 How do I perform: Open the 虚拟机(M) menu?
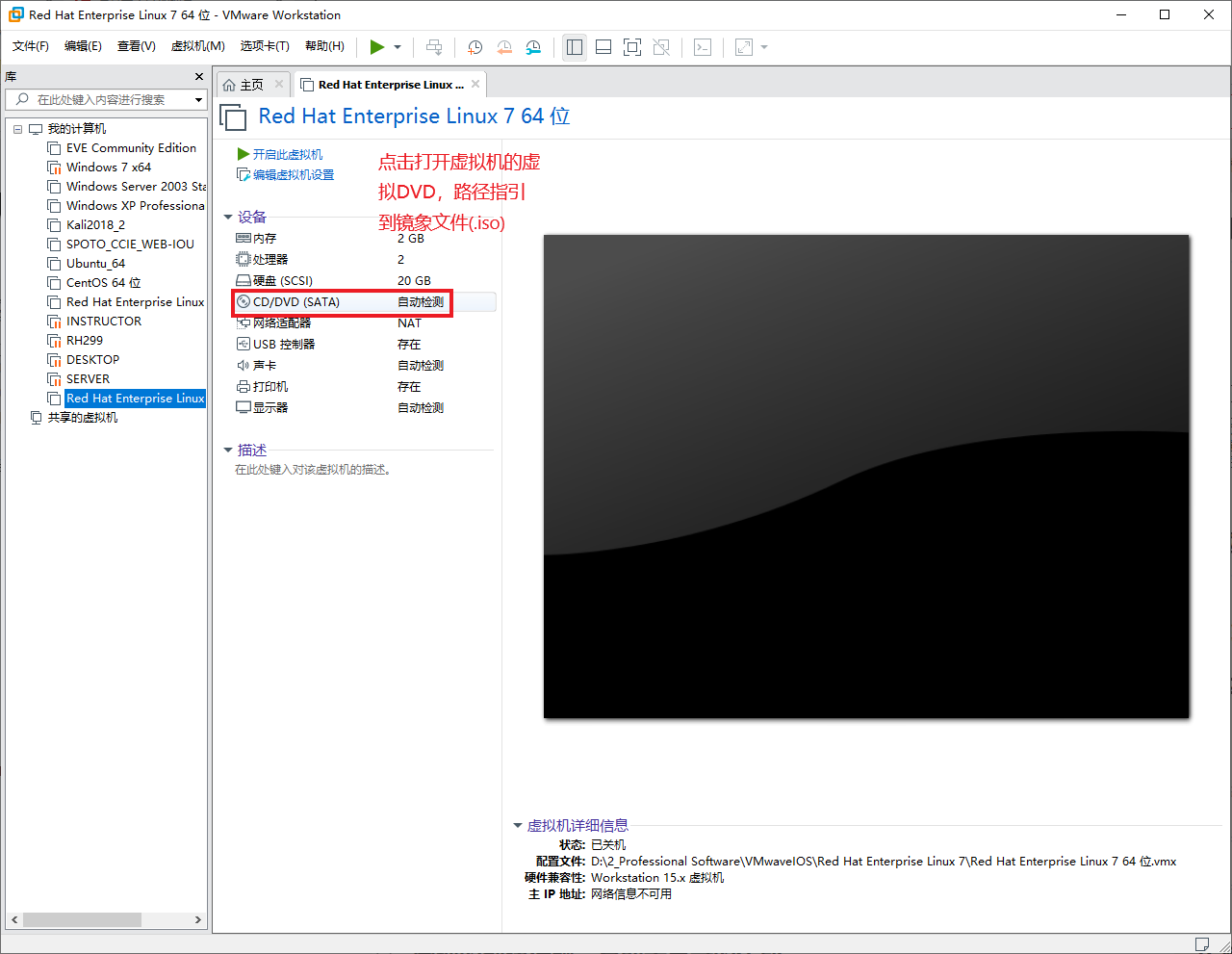point(197,46)
